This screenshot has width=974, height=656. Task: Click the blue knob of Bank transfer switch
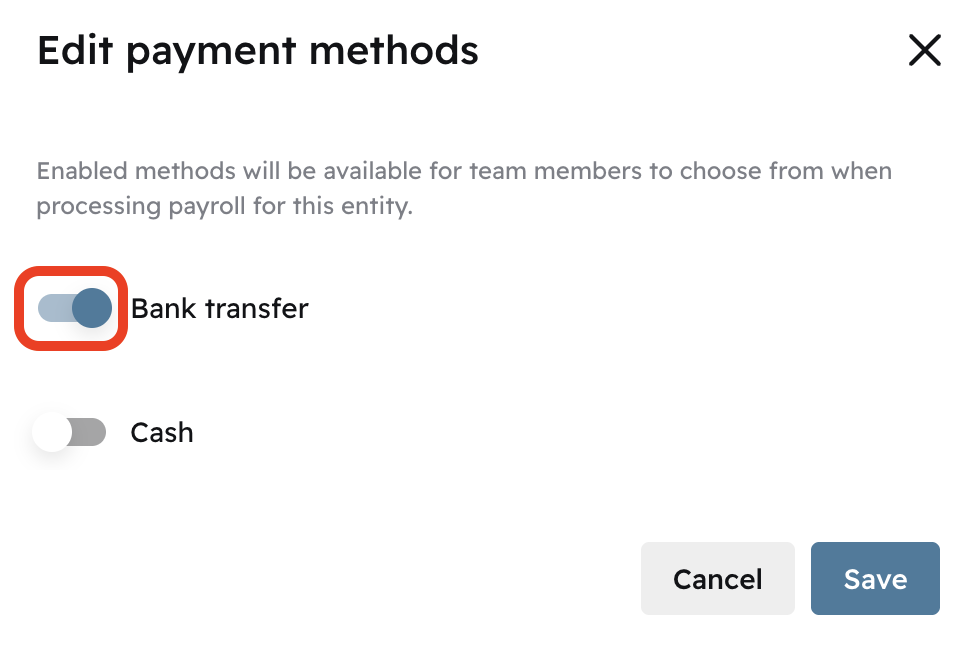coord(92,309)
